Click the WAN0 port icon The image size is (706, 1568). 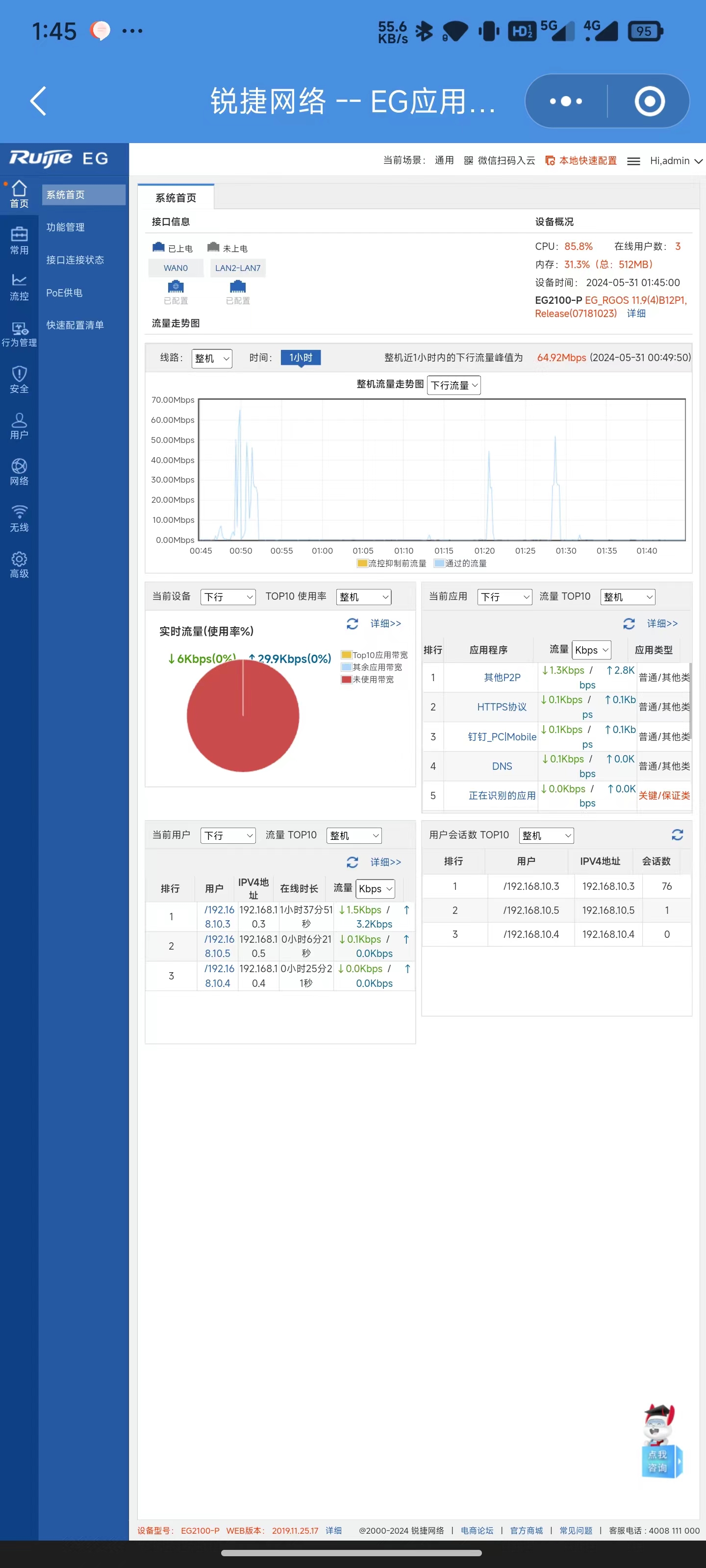(x=176, y=286)
